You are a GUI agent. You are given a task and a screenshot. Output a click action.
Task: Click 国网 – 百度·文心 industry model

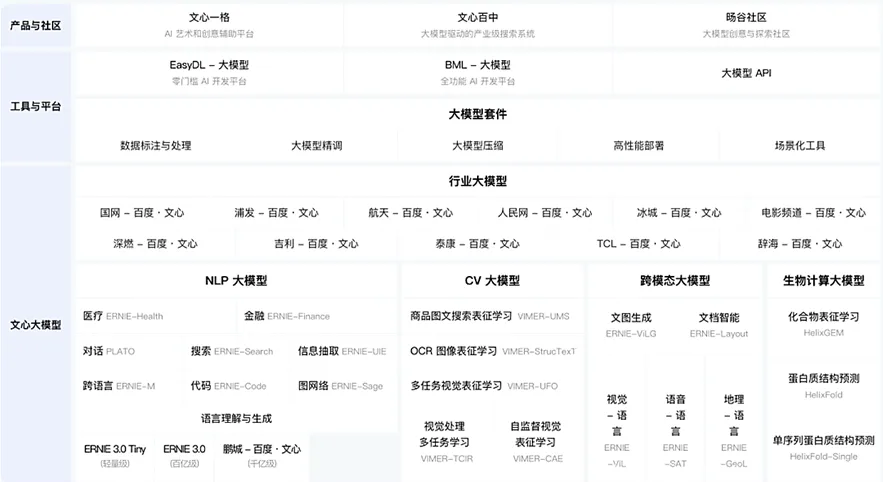pos(142,213)
